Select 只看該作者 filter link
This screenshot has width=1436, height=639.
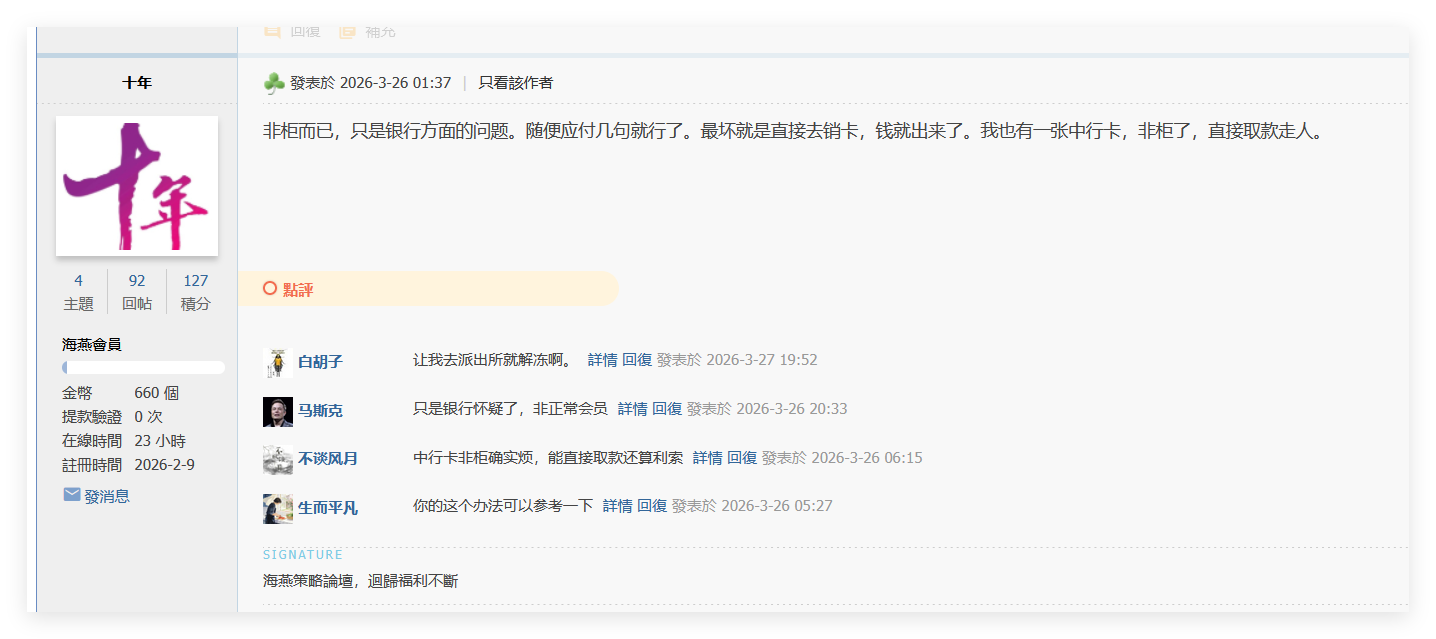[515, 83]
